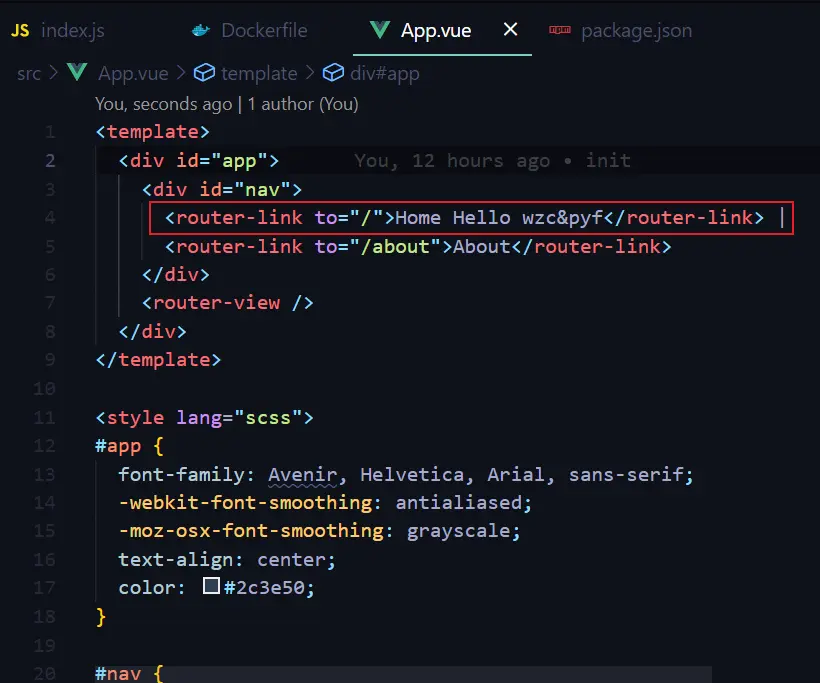The height and width of the screenshot is (683, 820).
Task: Click the cube icon beside the template breadcrumb
Action: tap(204, 73)
